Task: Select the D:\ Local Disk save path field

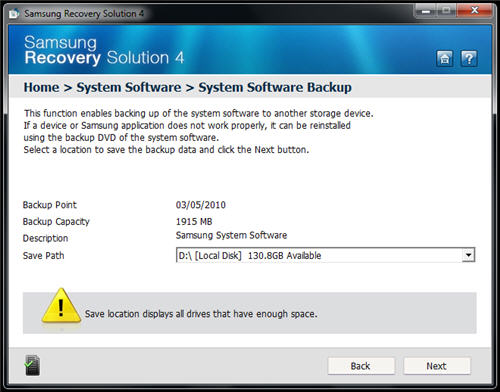Action: (x=325, y=255)
